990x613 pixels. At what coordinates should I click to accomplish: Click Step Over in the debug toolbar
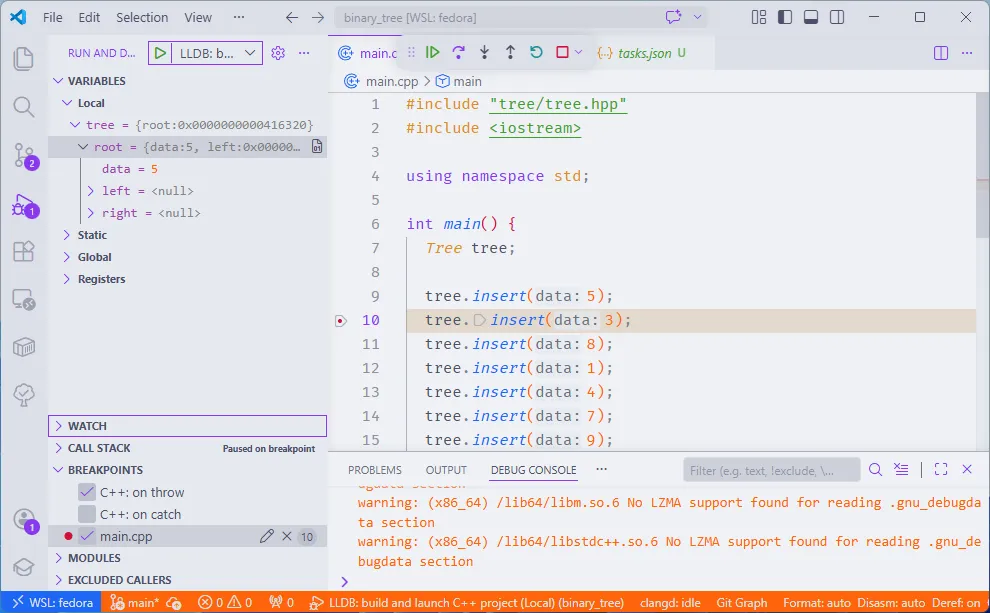tap(458, 52)
